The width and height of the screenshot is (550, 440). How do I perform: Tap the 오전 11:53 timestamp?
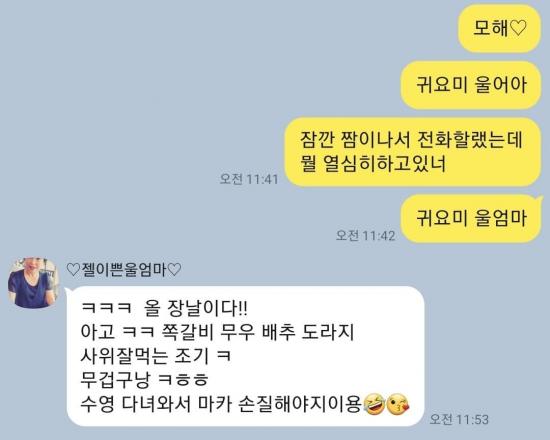tap(459, 419)
